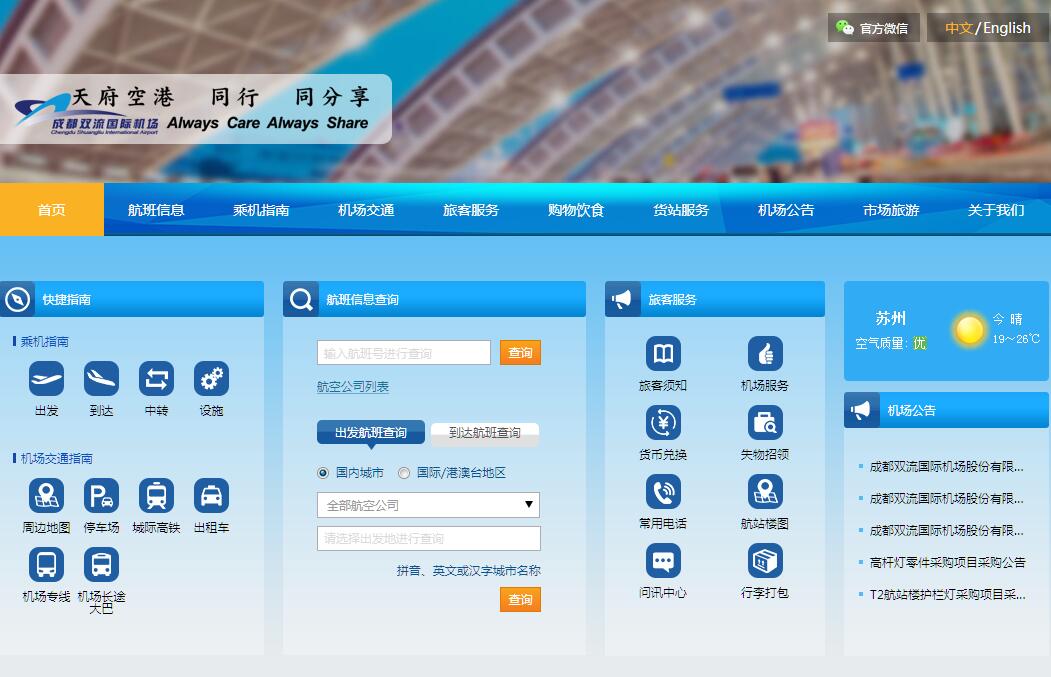Open the 高杆灯零件采购项目采购公告 announcement
The height and width of the screenshot is (677, 1051).
947,562
